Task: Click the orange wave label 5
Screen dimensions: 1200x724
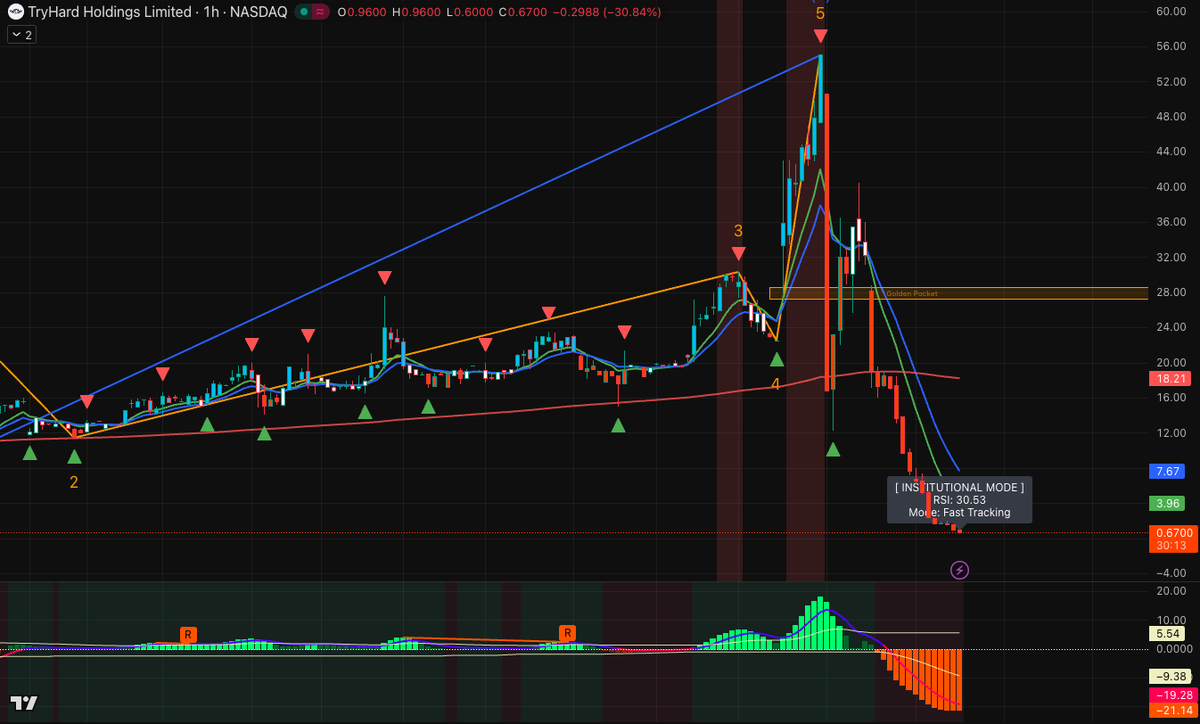Action: tap(820, 14)
